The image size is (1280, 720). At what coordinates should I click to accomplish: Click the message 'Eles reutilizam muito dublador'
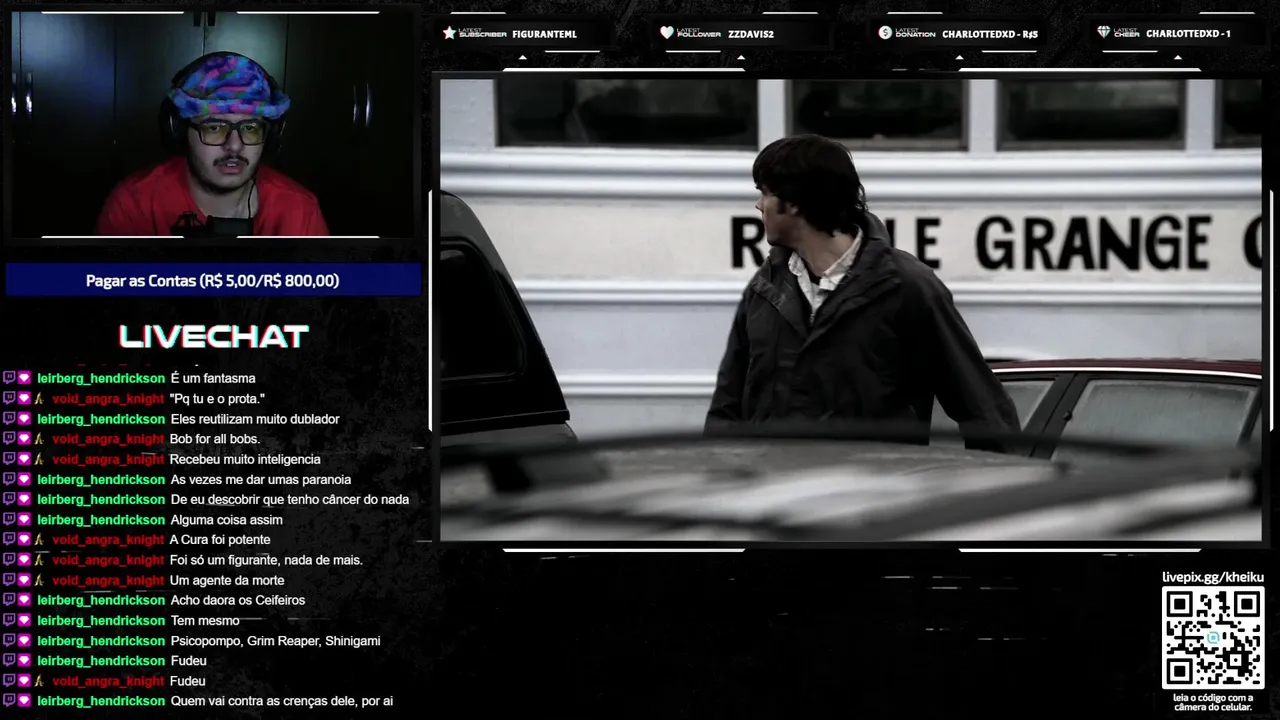pos(255,419)
